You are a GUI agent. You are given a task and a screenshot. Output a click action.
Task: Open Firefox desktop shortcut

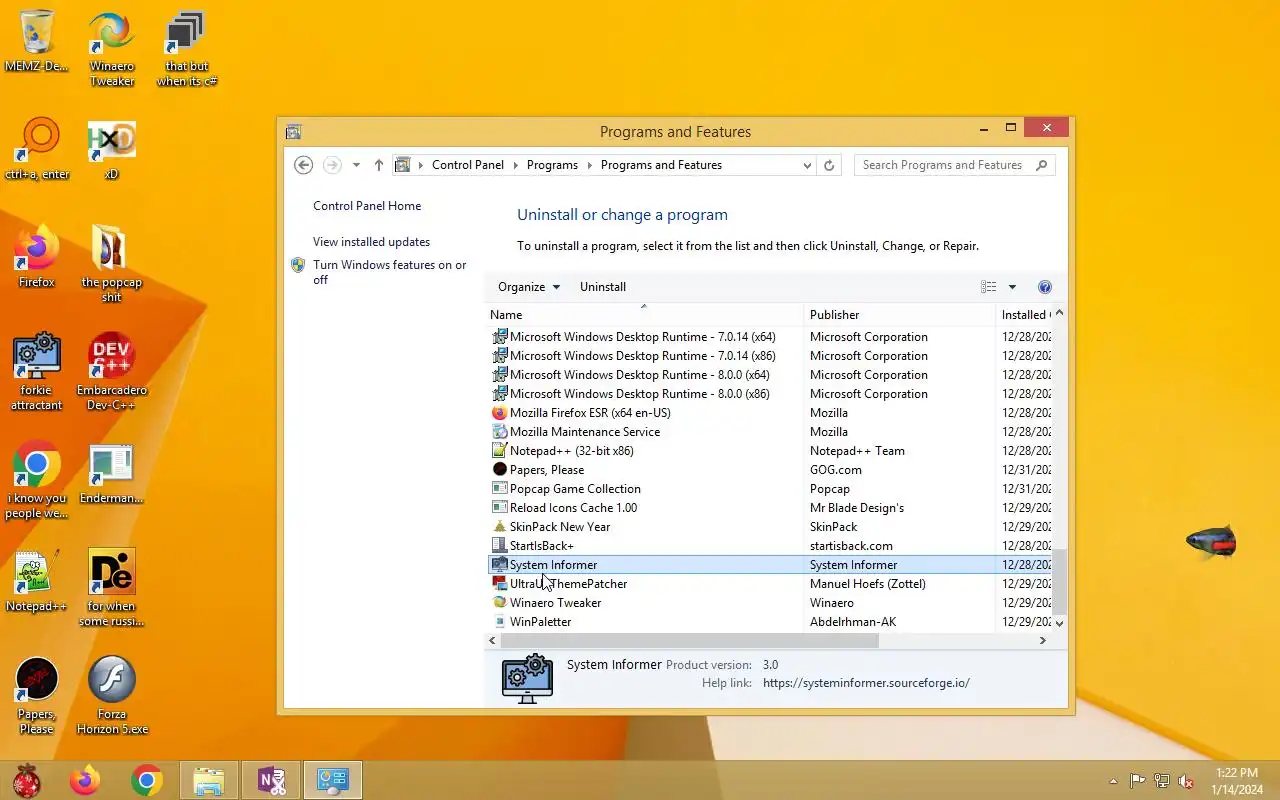(37, 258)
